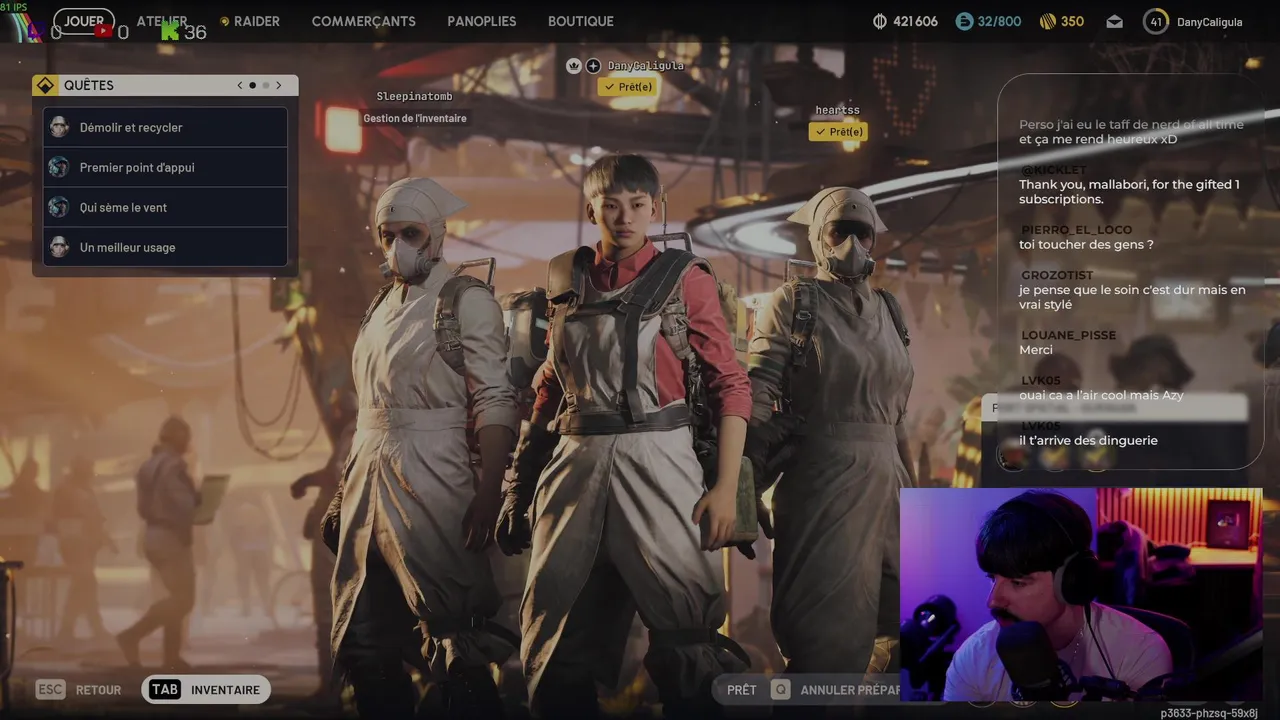Click DanyCaligula's Prêt(e) ready badge
The height and width of the screenshot is (720, 1280).
(x=628, y=87)
